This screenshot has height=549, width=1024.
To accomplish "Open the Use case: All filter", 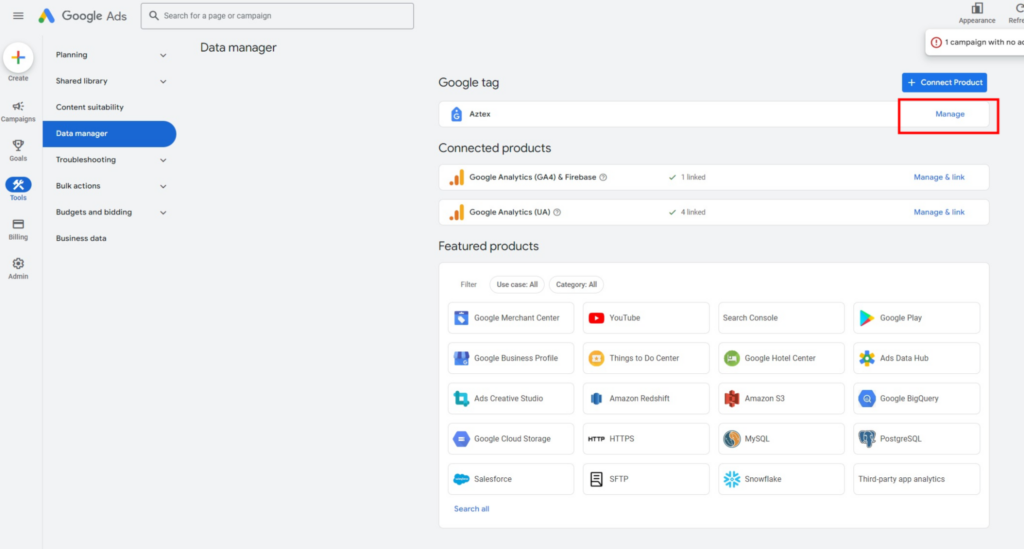I will coord(517,285).
